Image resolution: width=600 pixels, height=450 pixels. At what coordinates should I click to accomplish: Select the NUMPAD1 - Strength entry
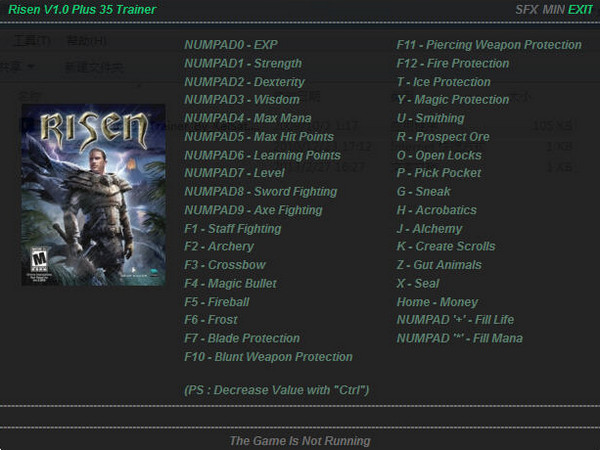tap(243, 64)
